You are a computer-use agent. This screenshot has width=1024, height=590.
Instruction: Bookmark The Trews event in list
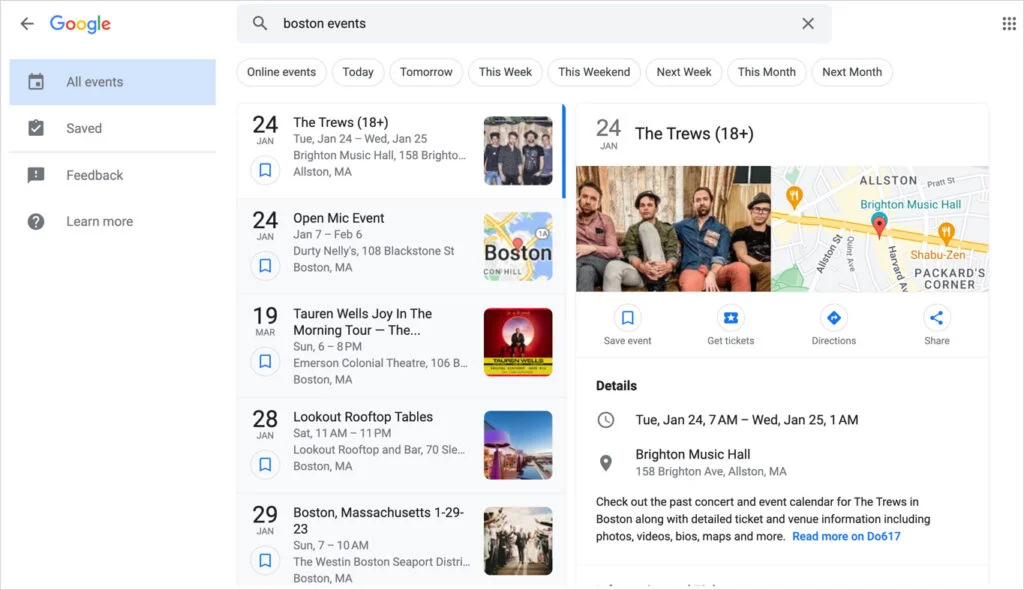click(x=265, y=171)
